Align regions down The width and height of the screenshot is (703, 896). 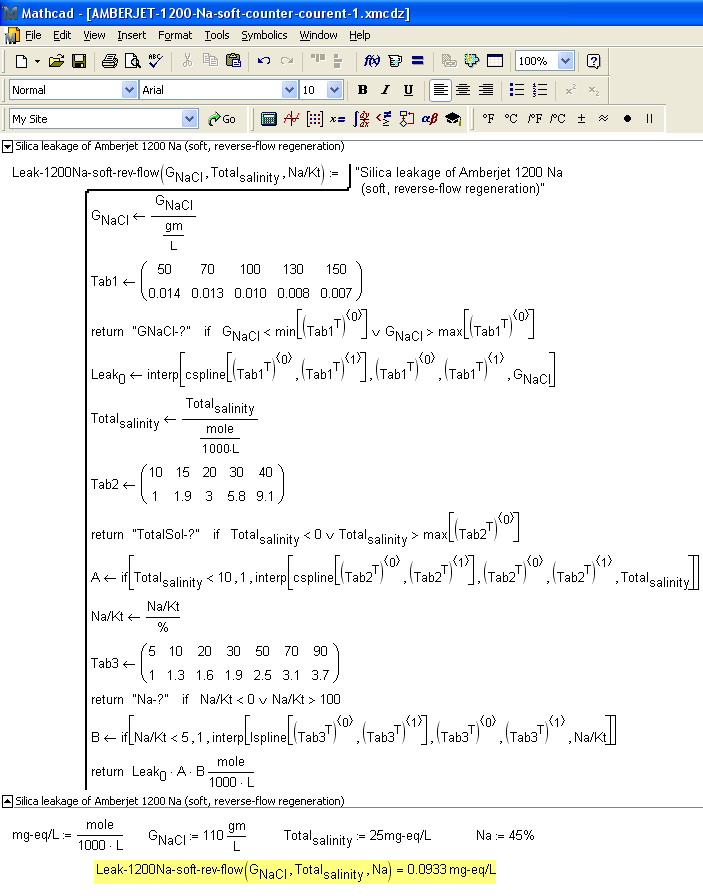[x=337, y=61]
